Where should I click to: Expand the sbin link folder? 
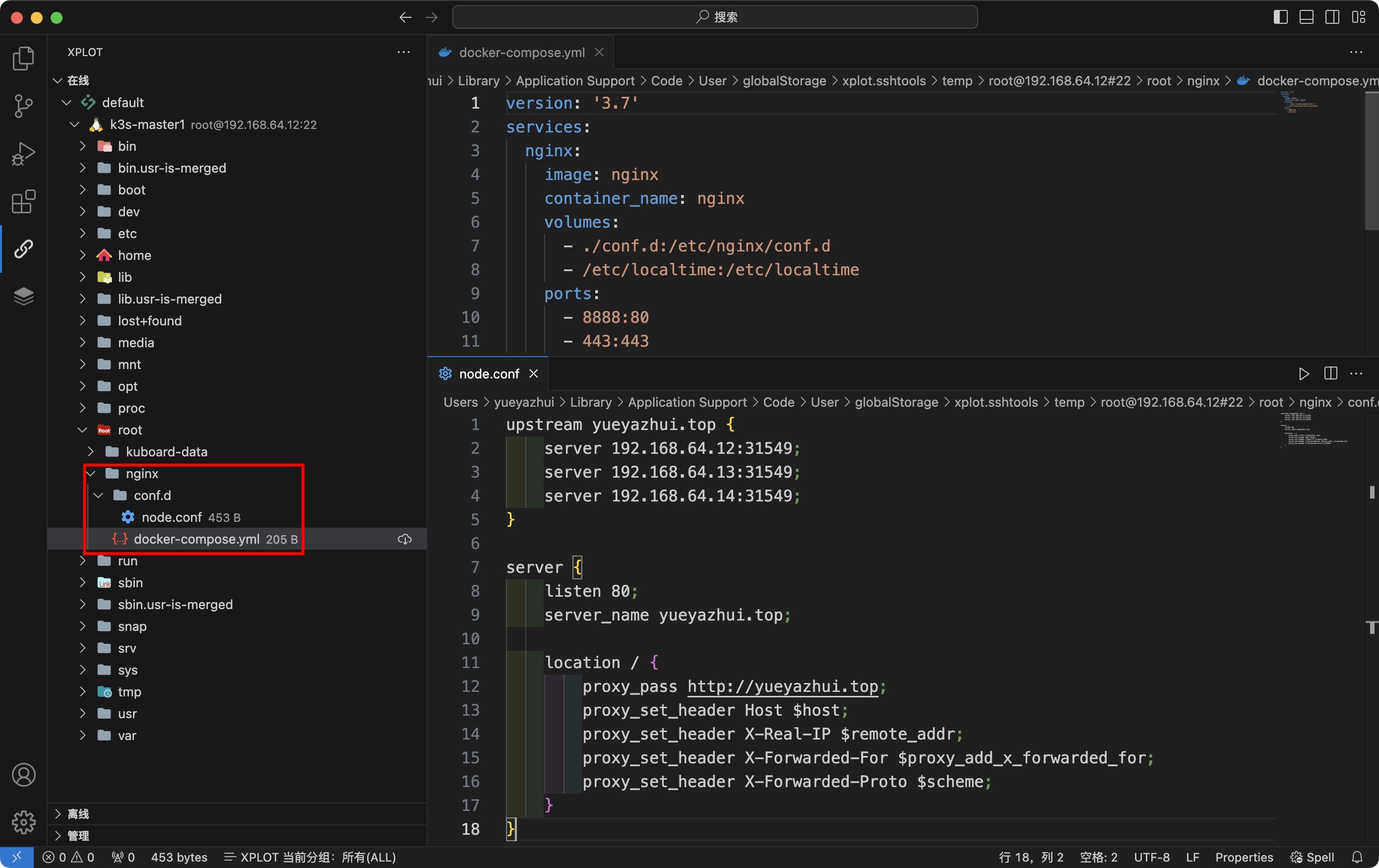pyautogui.click(x=82, y=582)
